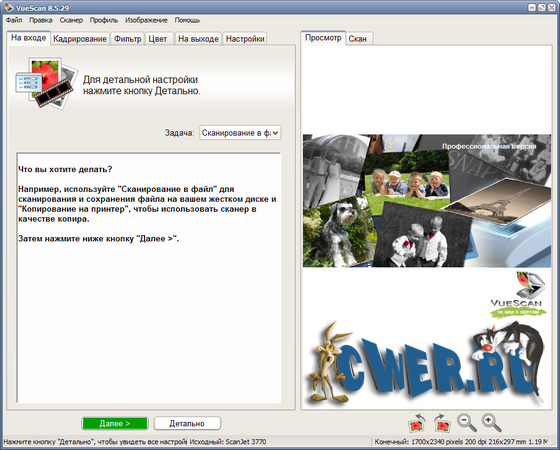Rotate image left with the counterclockwise icon
Viewport: 560px width, 450px height.
[x=417, y=423]
